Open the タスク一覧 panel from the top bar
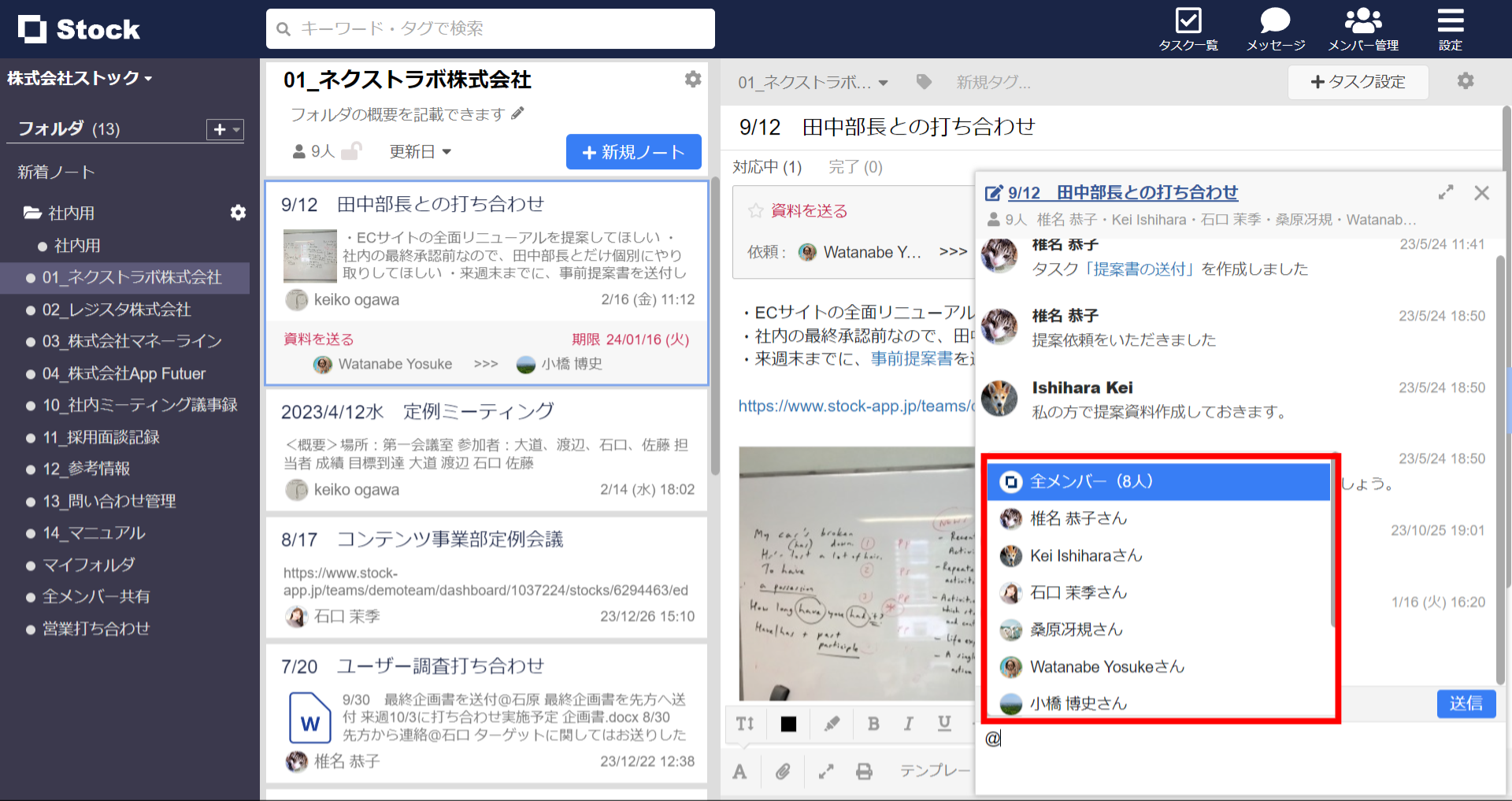This screenshot has height=801, width=1512. pyautogui.click(x=1188, y=26)
